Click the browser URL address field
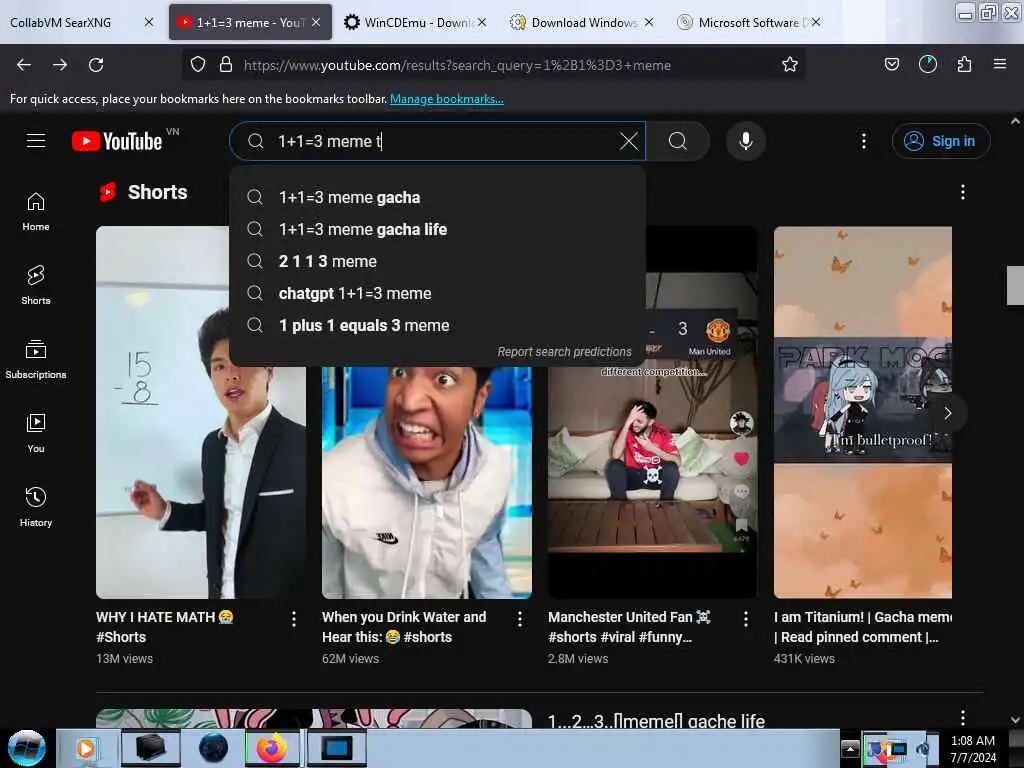 (496, 65)
